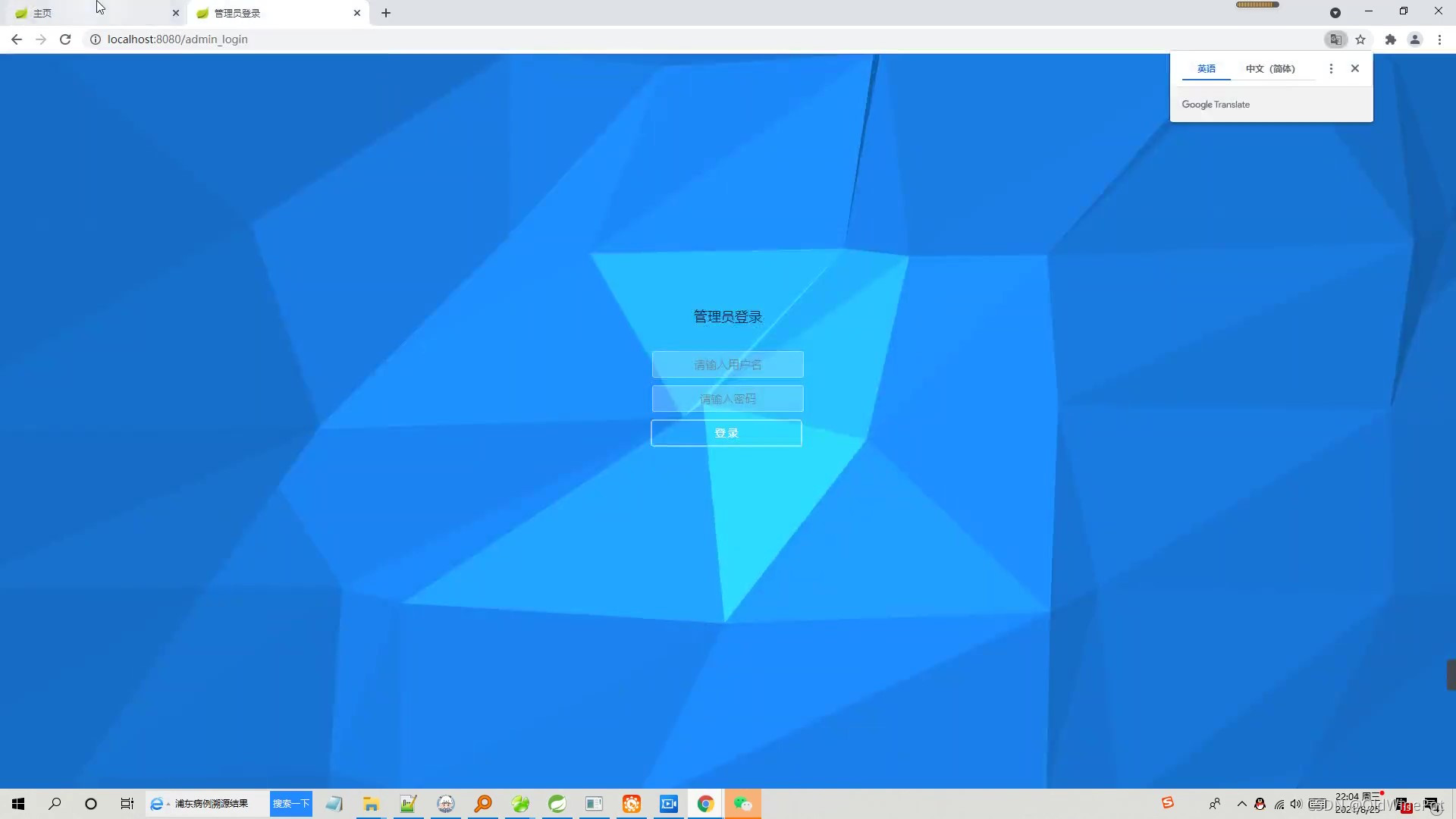The height and width of the screenshot is (819, 1456).
Task: Click the browser reload page icon
Action: (65, 39)
